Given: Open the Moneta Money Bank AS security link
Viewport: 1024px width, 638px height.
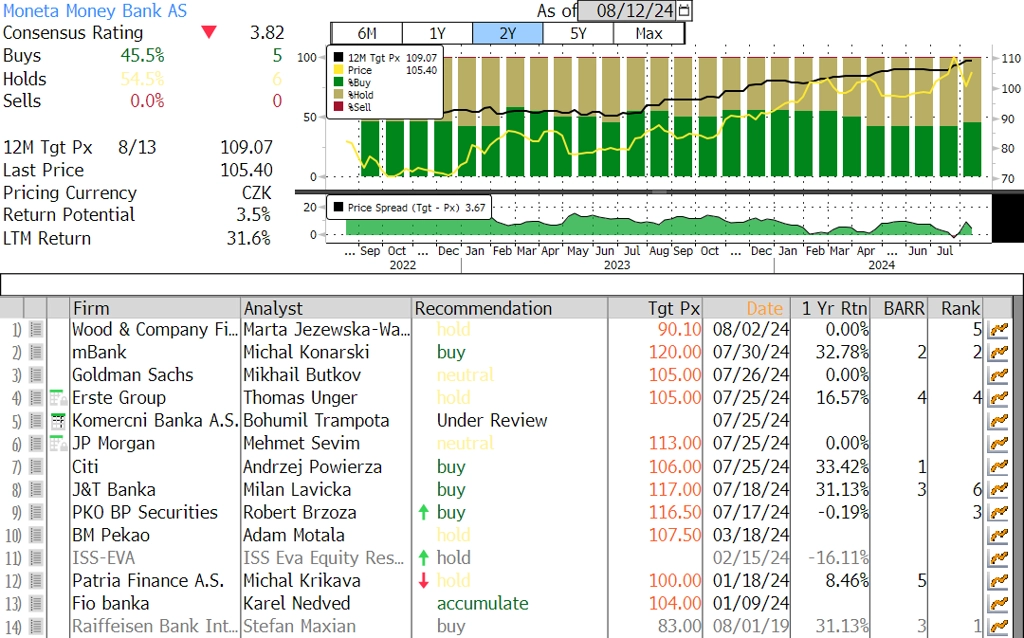Looking at the screenshot, I should coord(95,11).
